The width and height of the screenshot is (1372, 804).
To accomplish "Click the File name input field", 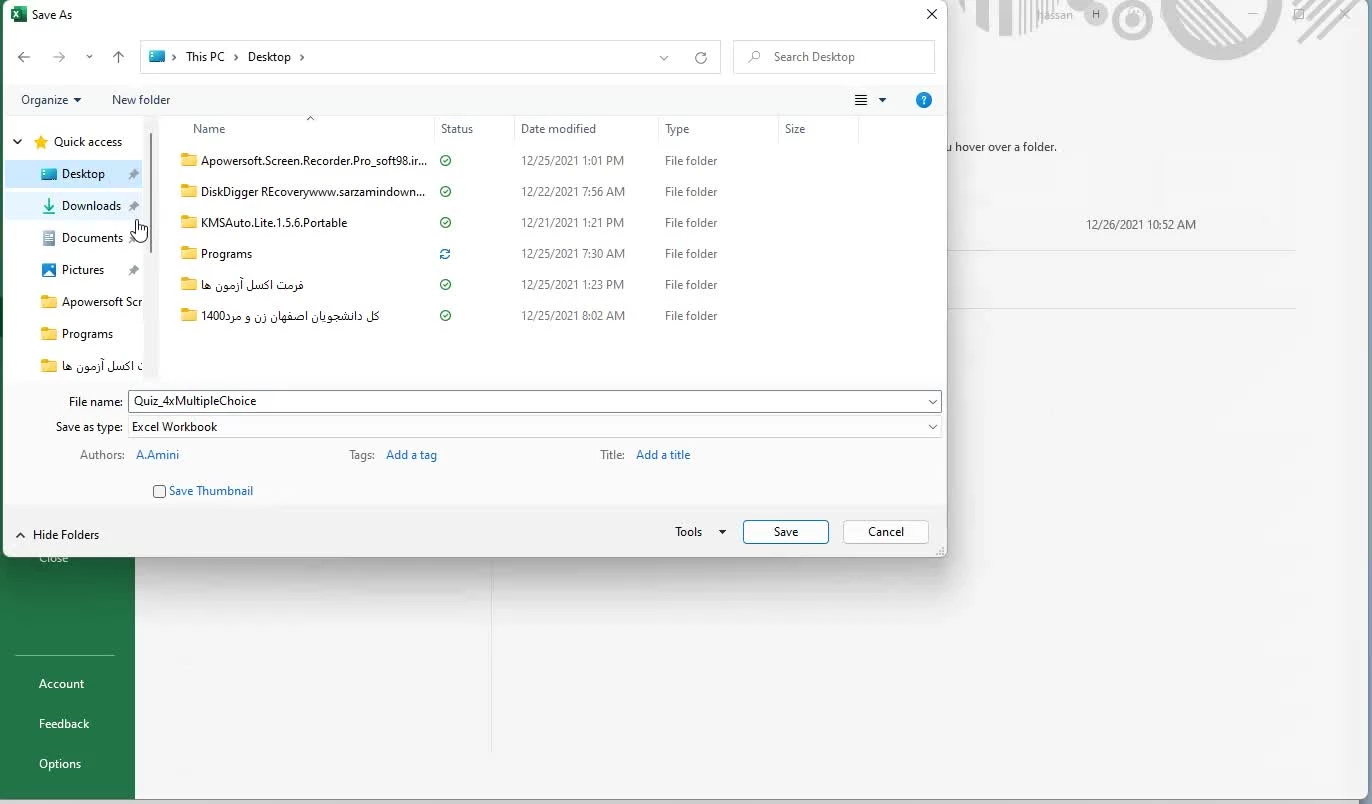I will coord(528,401).
